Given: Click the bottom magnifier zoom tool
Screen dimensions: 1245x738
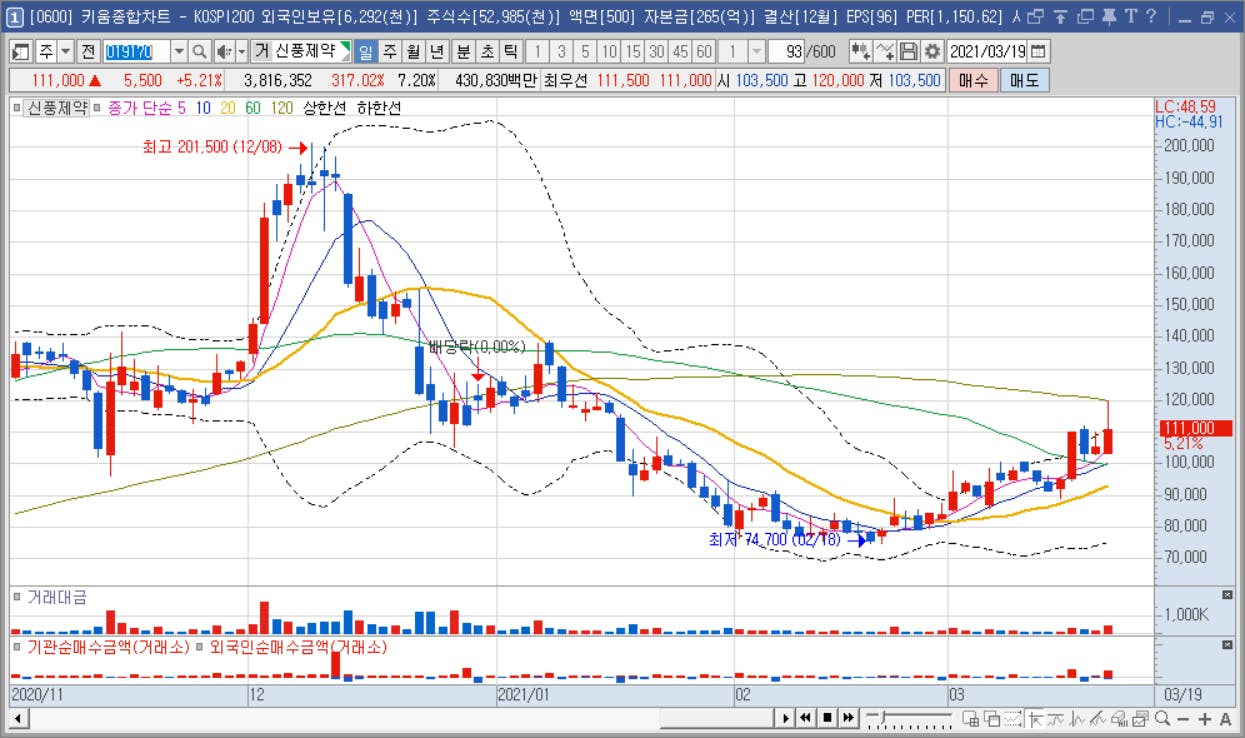Looking at the screenshot, I should point(1162,718).
